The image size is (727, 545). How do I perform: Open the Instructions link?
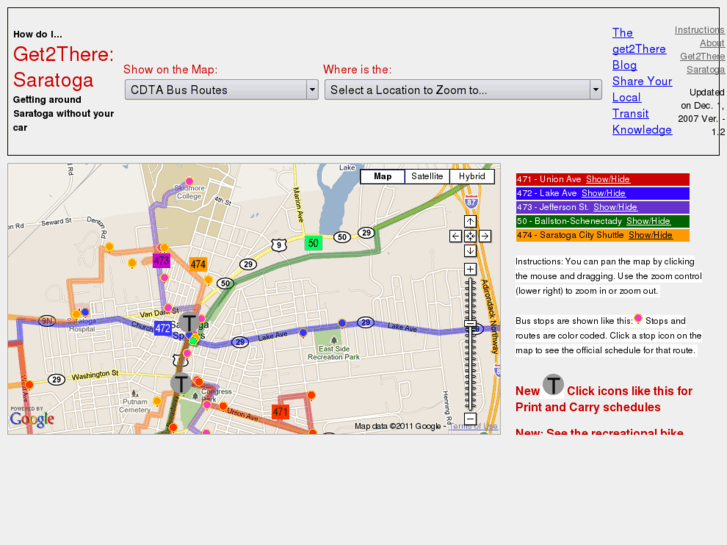pos(699,30)
